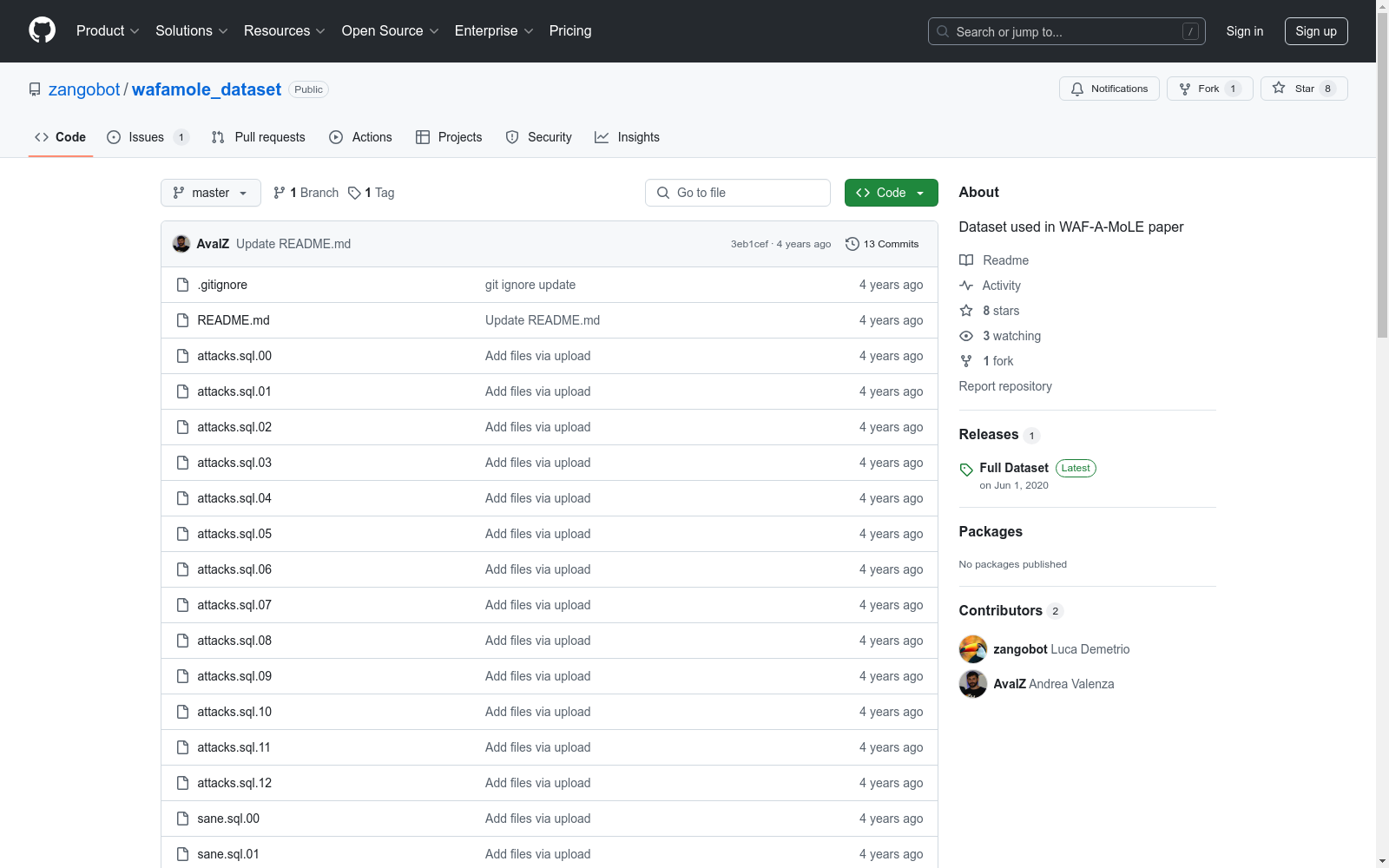Open the attacks.sql.03 file
The height and width of the screenshot is (868, 1389).
(234, 463)
